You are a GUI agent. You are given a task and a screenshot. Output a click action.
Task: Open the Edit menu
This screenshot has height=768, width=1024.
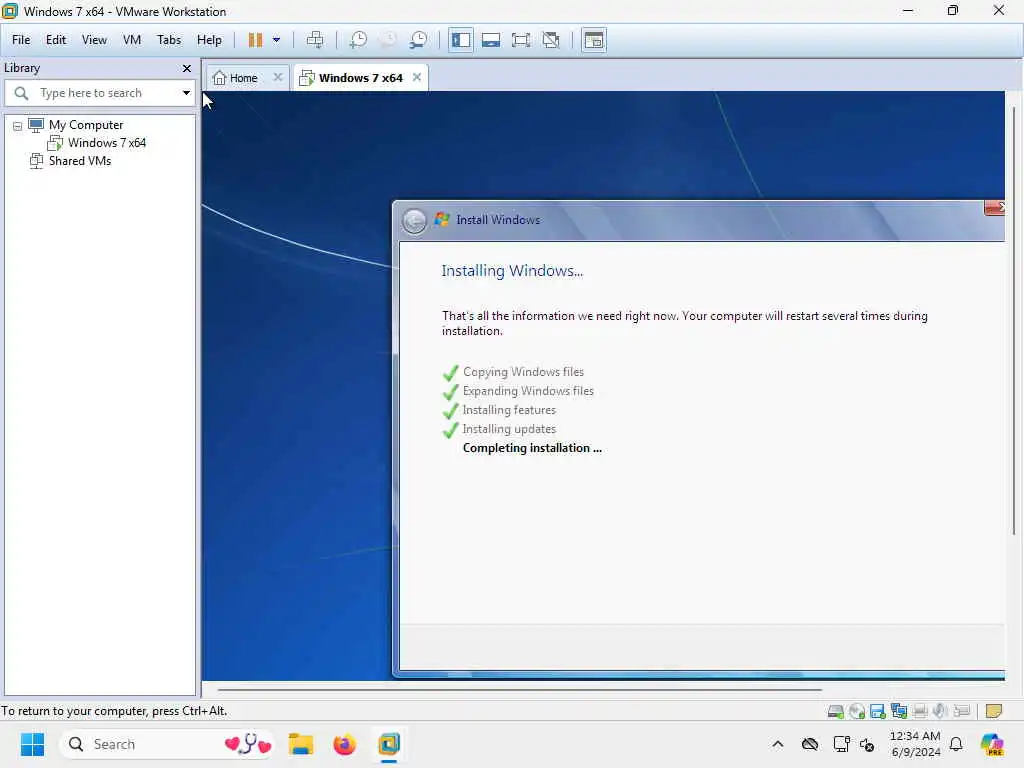(x=56, y=40)
